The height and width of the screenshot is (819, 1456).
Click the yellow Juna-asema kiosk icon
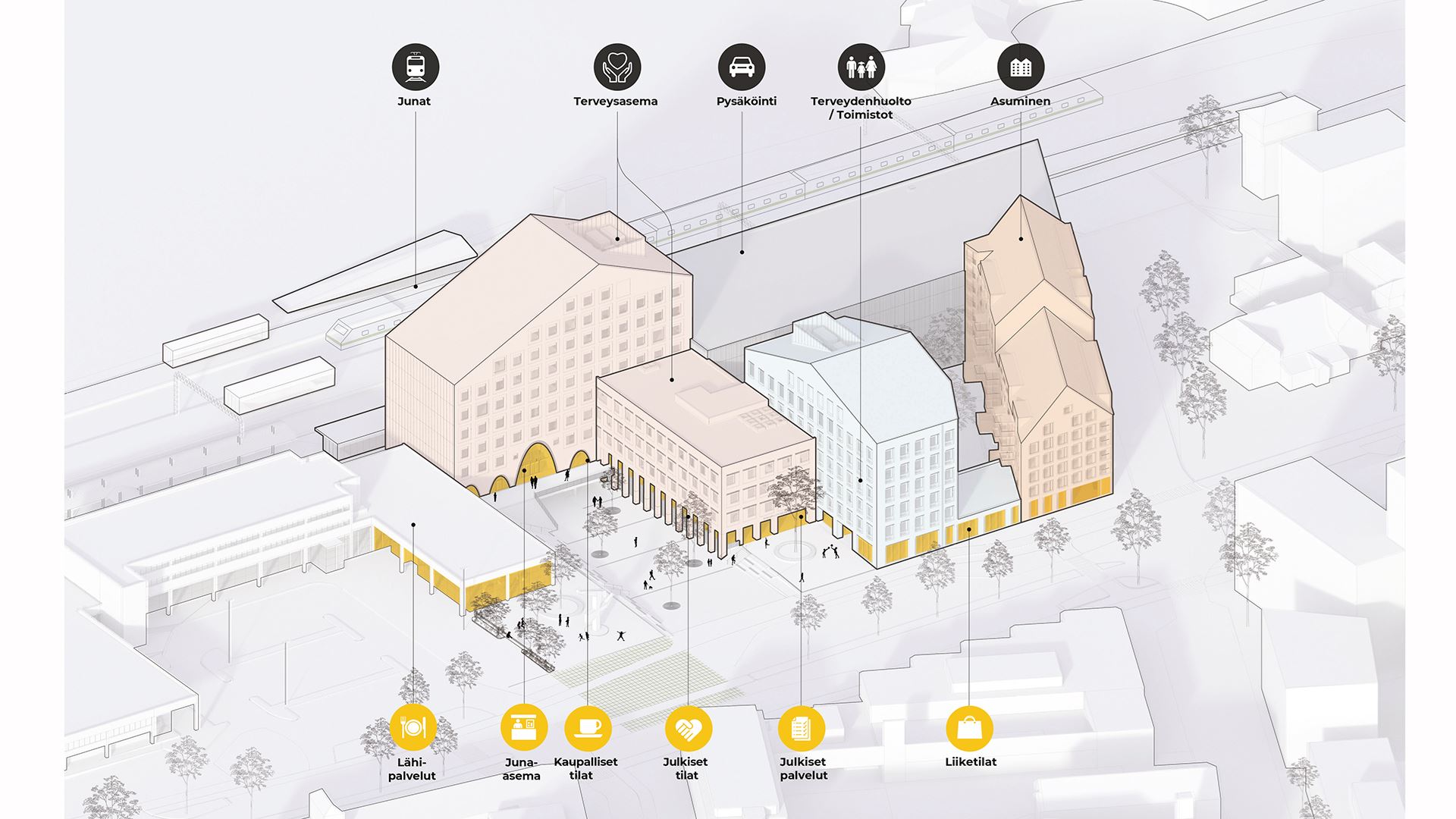coord(523,727)
